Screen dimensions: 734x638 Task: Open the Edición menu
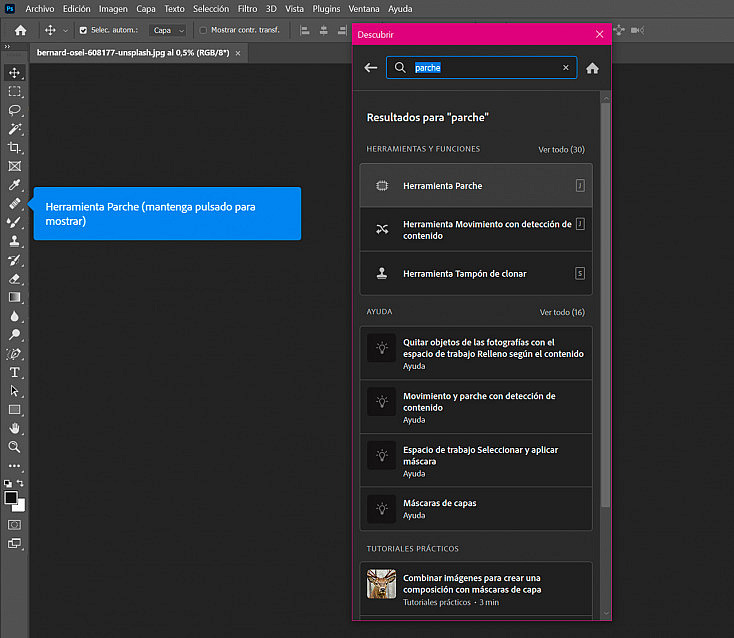(x=77, y=9)
